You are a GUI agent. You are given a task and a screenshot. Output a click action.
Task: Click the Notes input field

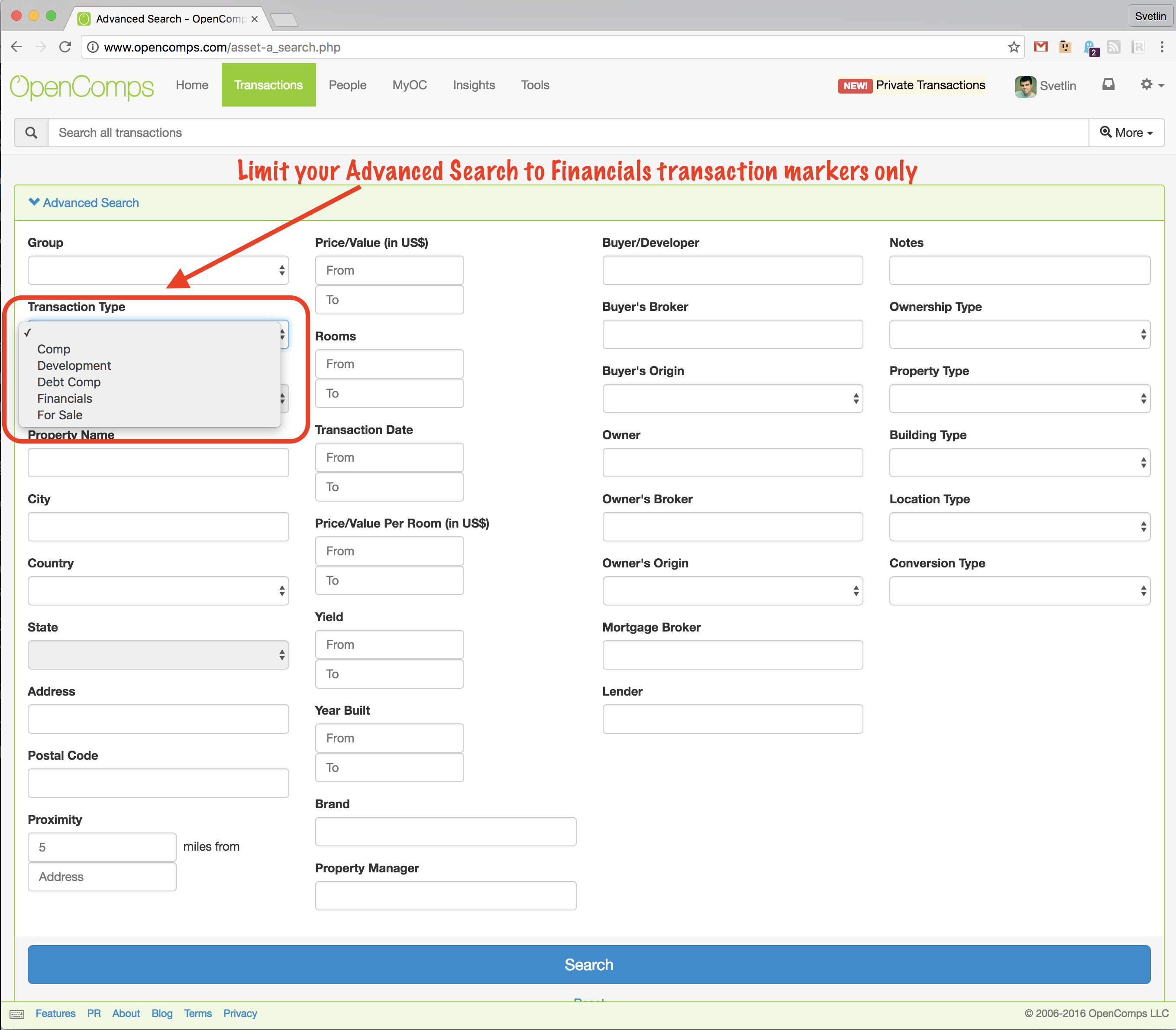[x=1020, y=270]
